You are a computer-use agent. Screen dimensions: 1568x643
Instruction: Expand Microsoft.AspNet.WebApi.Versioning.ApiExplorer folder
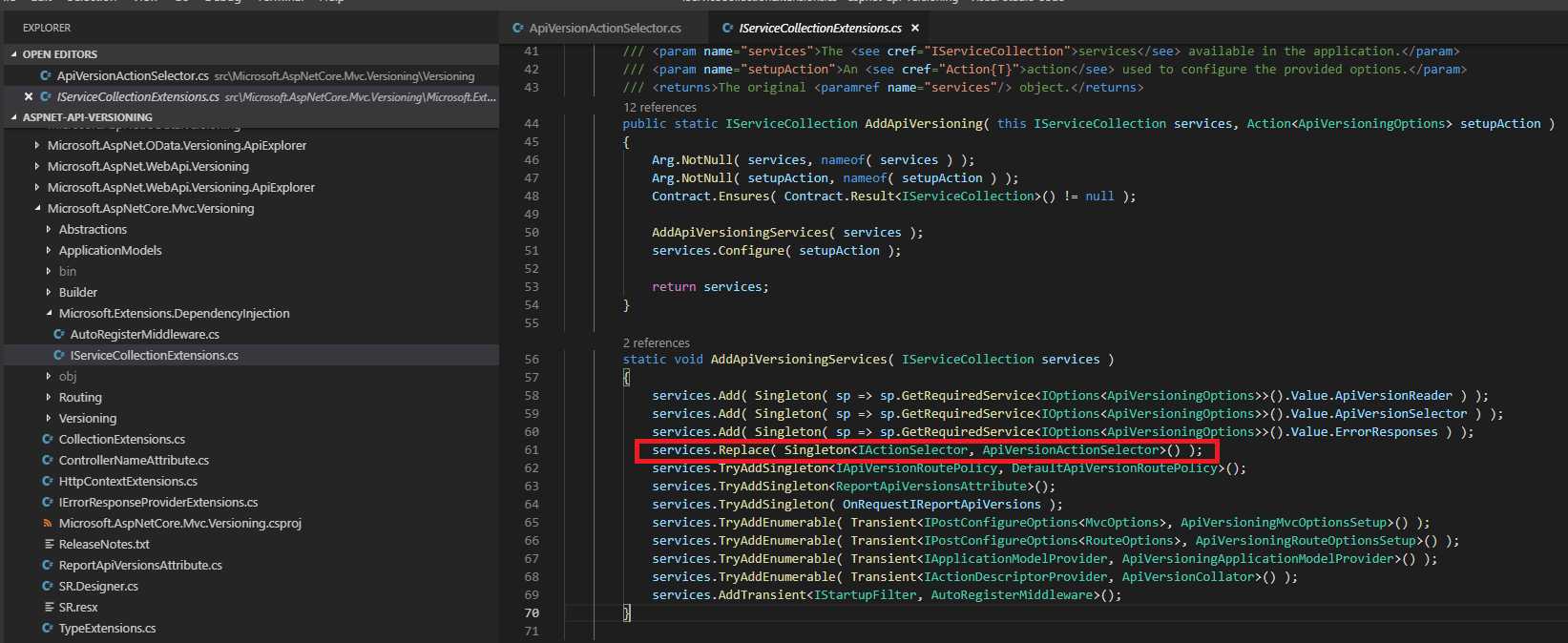37,187
